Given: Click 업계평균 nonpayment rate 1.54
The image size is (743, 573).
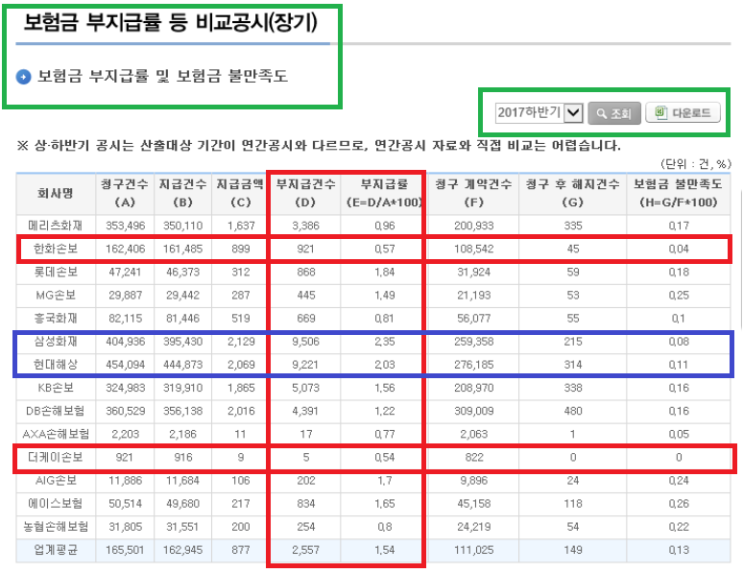Looking at the screenshot, I should [x=384, y=550].
